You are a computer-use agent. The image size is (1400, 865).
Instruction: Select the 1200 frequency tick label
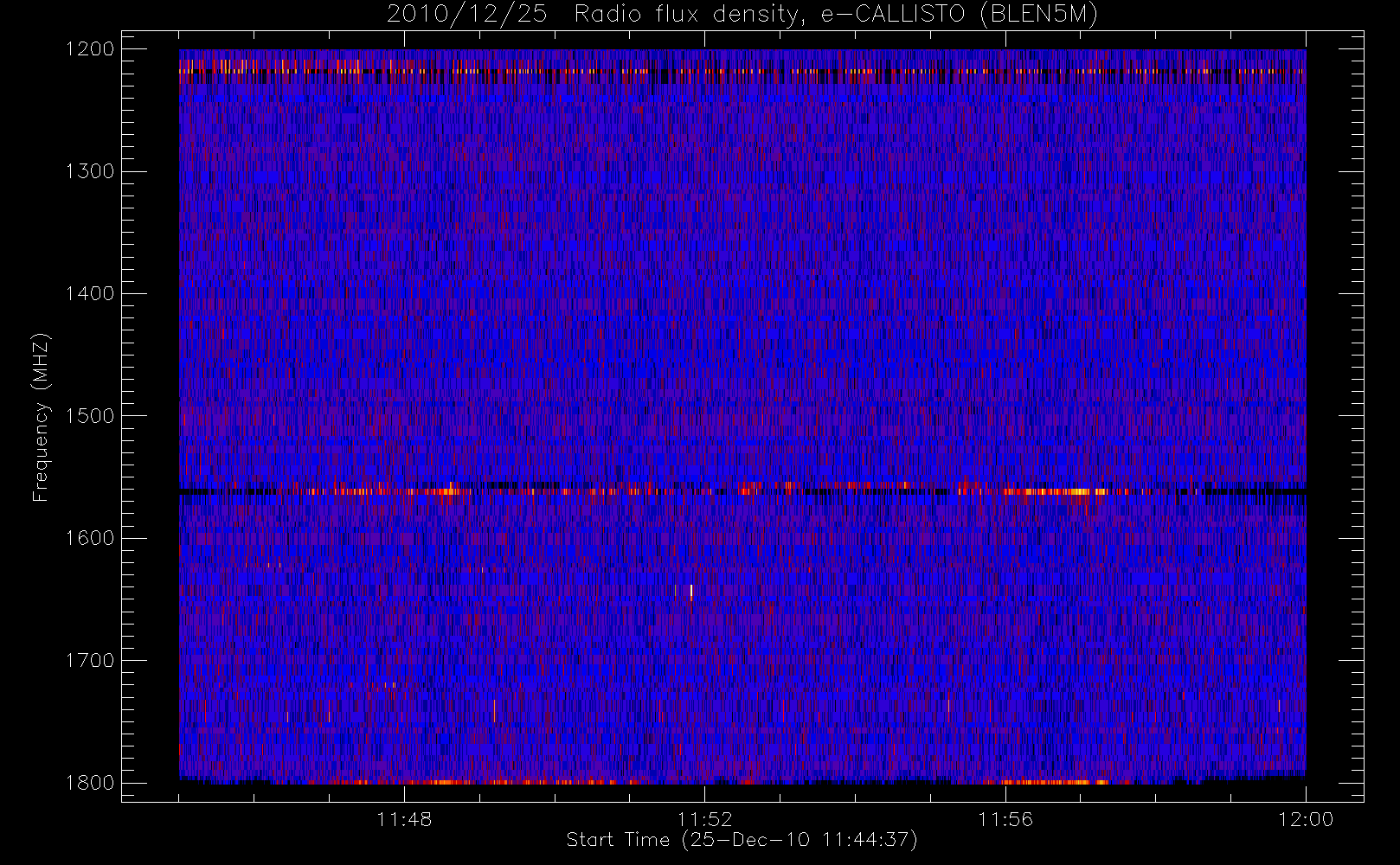click(91, 49)
